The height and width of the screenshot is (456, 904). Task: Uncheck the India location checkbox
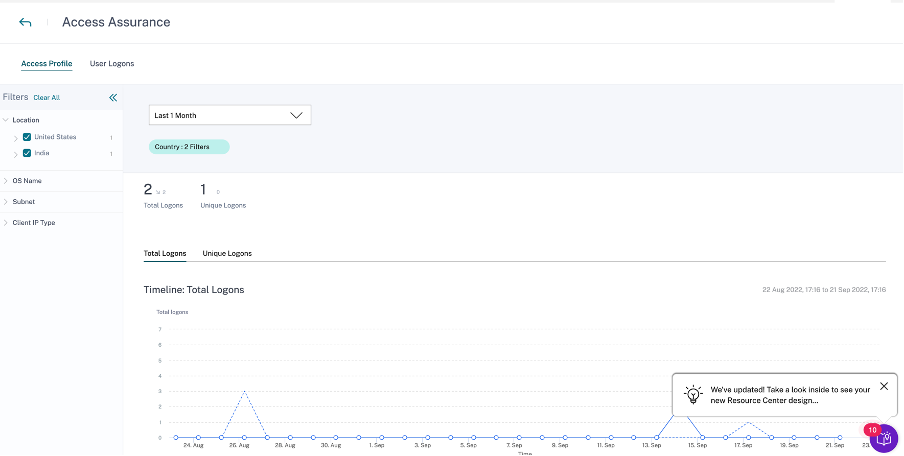pos(28,153)
